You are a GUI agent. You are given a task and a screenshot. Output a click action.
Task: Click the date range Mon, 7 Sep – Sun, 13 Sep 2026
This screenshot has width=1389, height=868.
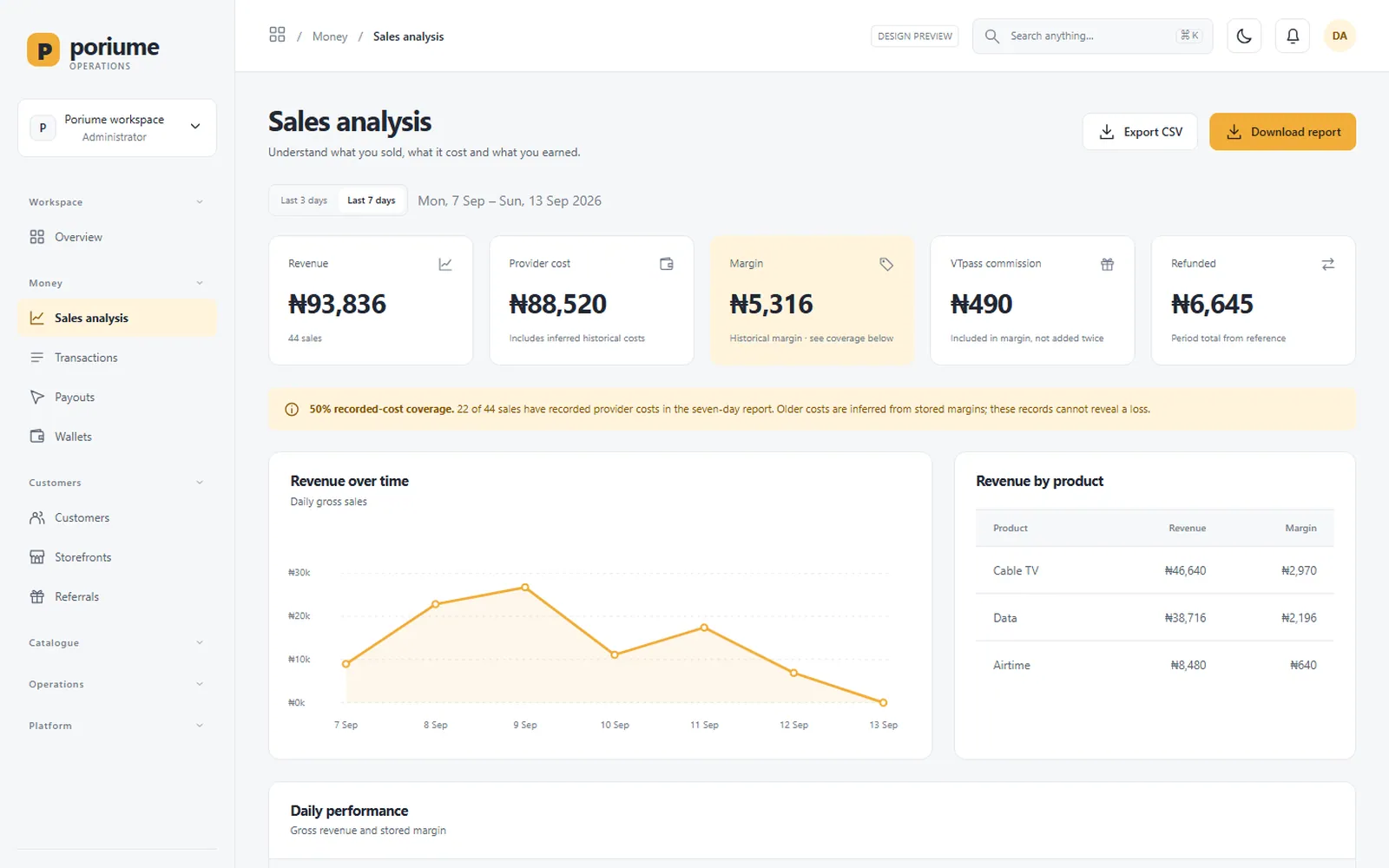click(x=510, y=201)
